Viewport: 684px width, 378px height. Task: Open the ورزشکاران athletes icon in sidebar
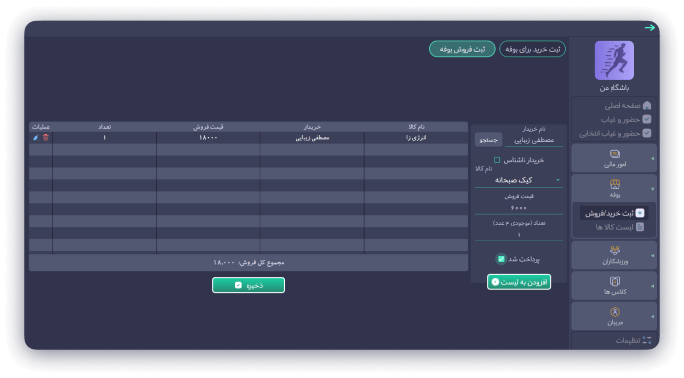click(615, 250)
